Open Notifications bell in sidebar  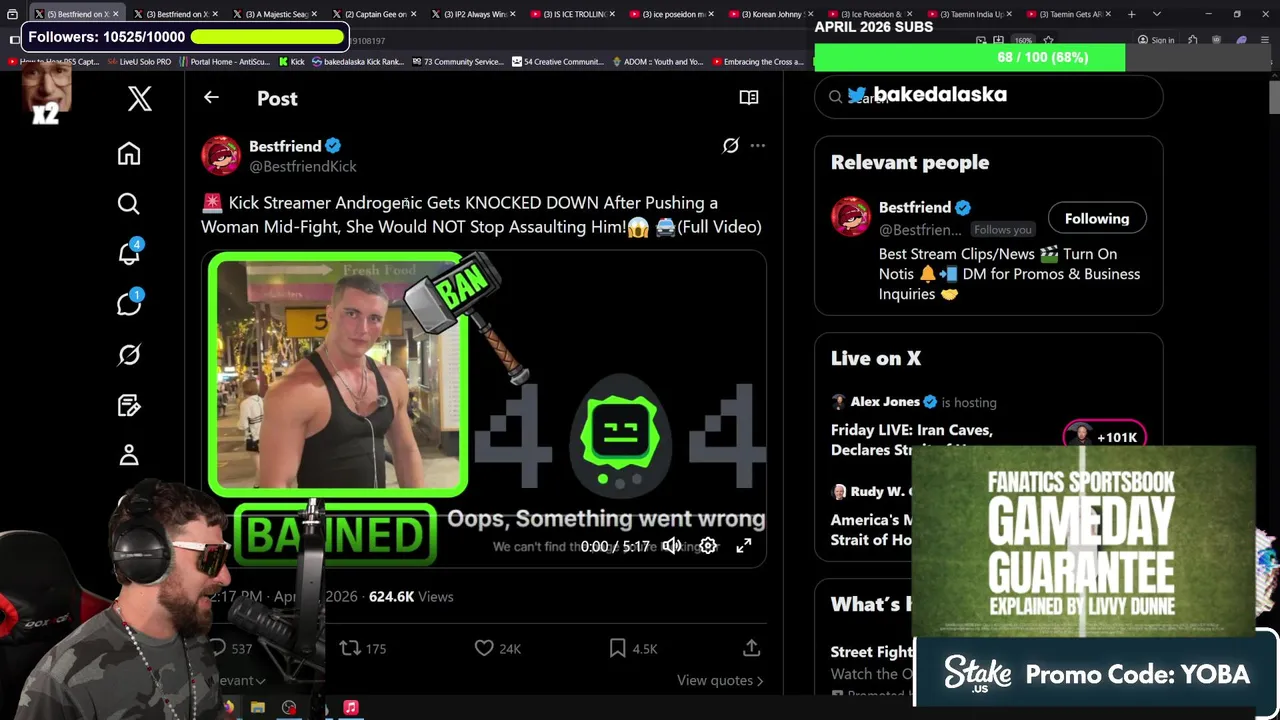pos(129,253)
